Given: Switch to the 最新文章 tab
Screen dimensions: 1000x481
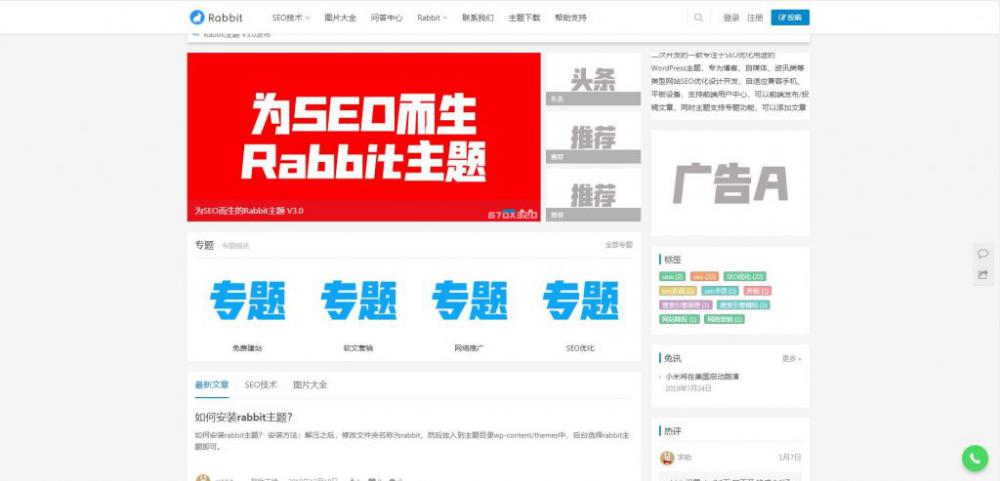Looking at the screenshot, I should [x=212, y=385].
